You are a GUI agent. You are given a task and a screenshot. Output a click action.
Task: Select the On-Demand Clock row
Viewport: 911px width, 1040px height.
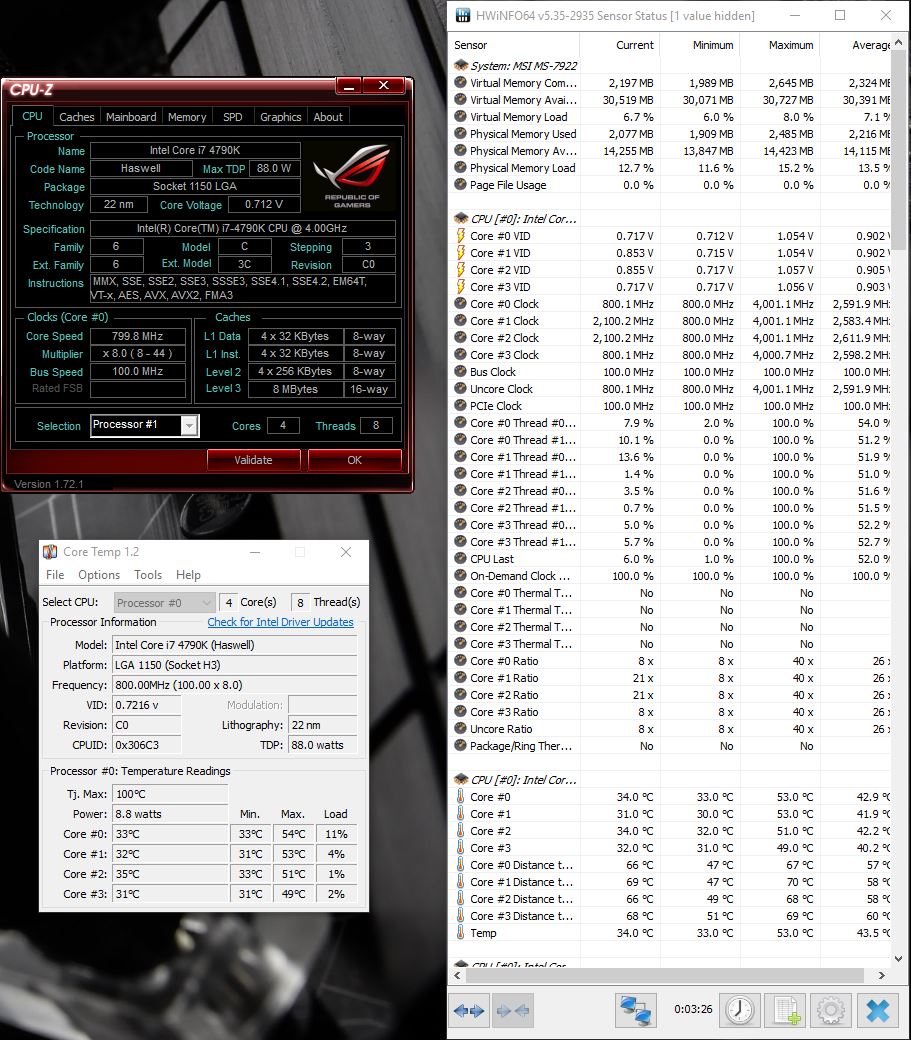tap(671, 576)
